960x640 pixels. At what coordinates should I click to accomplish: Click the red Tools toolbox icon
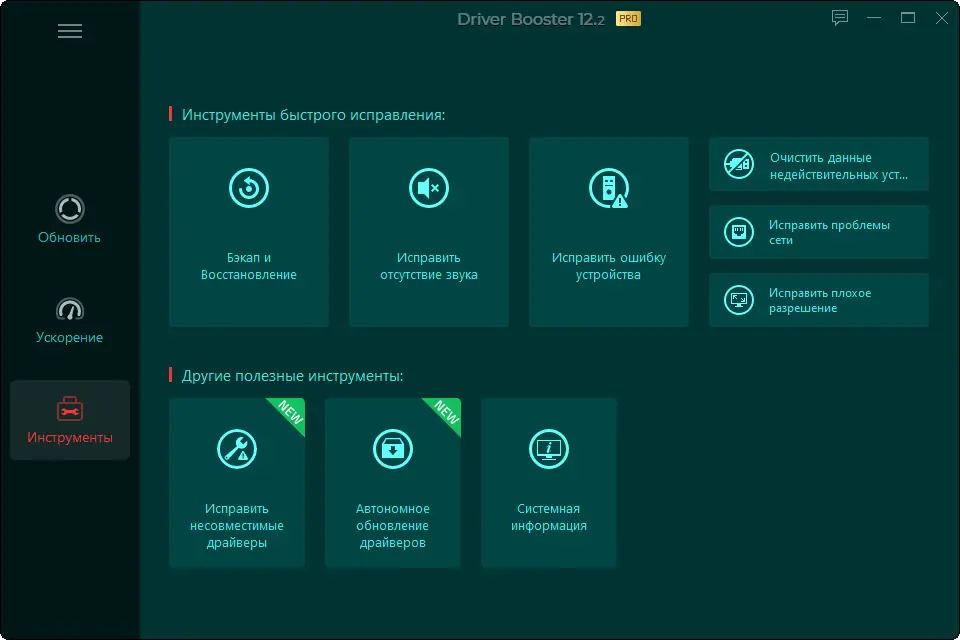(68, 407)
